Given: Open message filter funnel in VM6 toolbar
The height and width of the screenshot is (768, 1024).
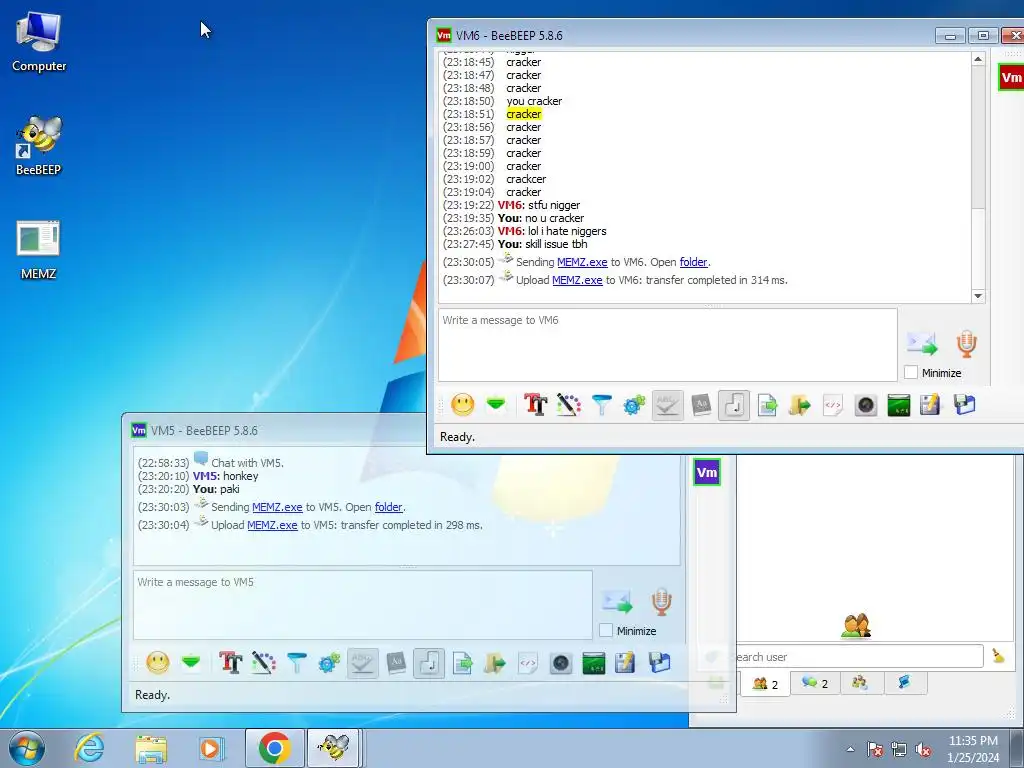Looking at the screenshot, I should 601,406.
